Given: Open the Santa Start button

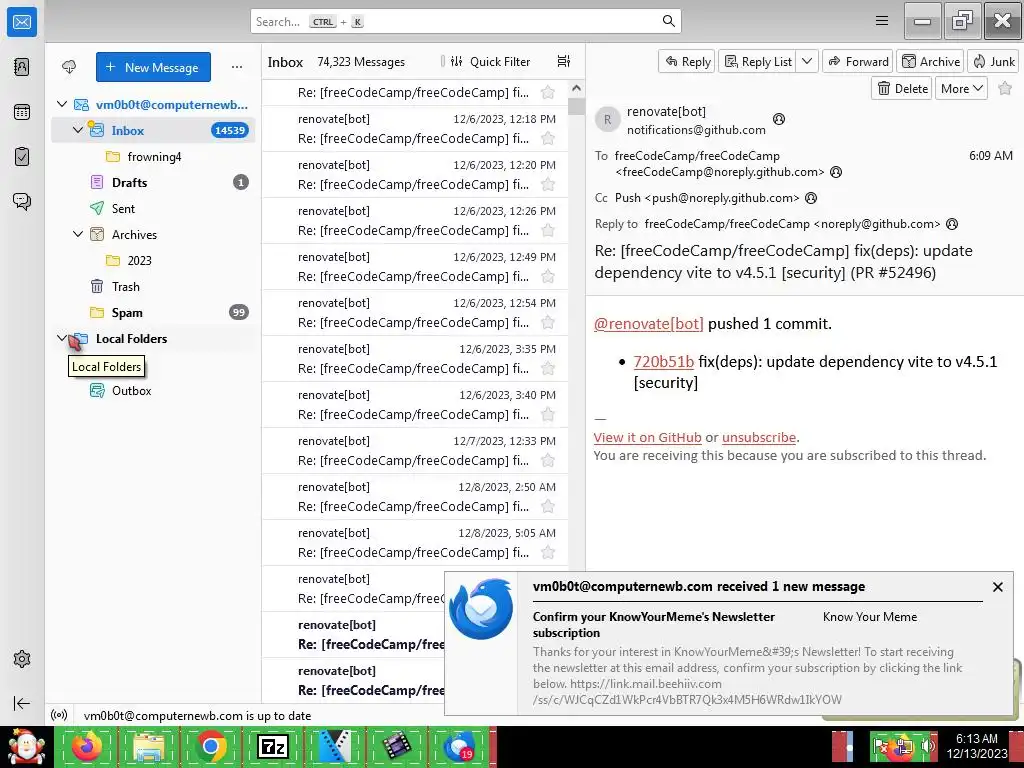Looking at the screenshot, I should point(26,746).
